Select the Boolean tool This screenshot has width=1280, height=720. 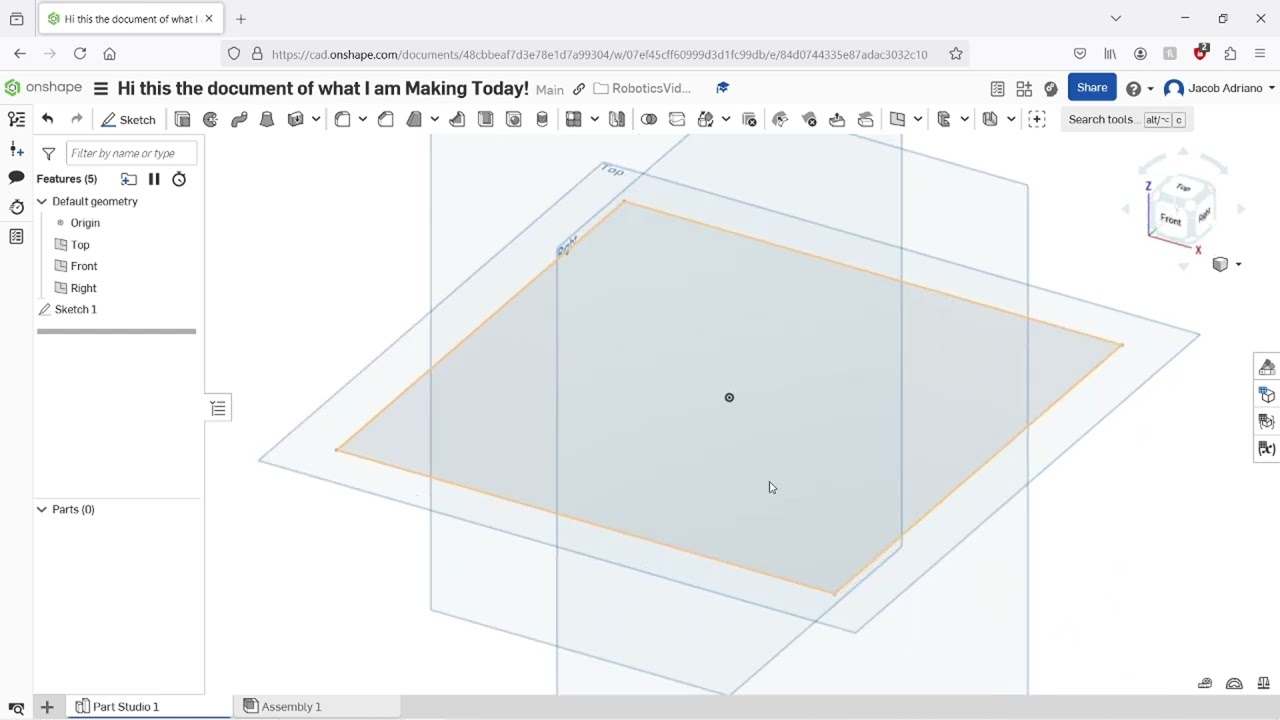pos(649,119)
